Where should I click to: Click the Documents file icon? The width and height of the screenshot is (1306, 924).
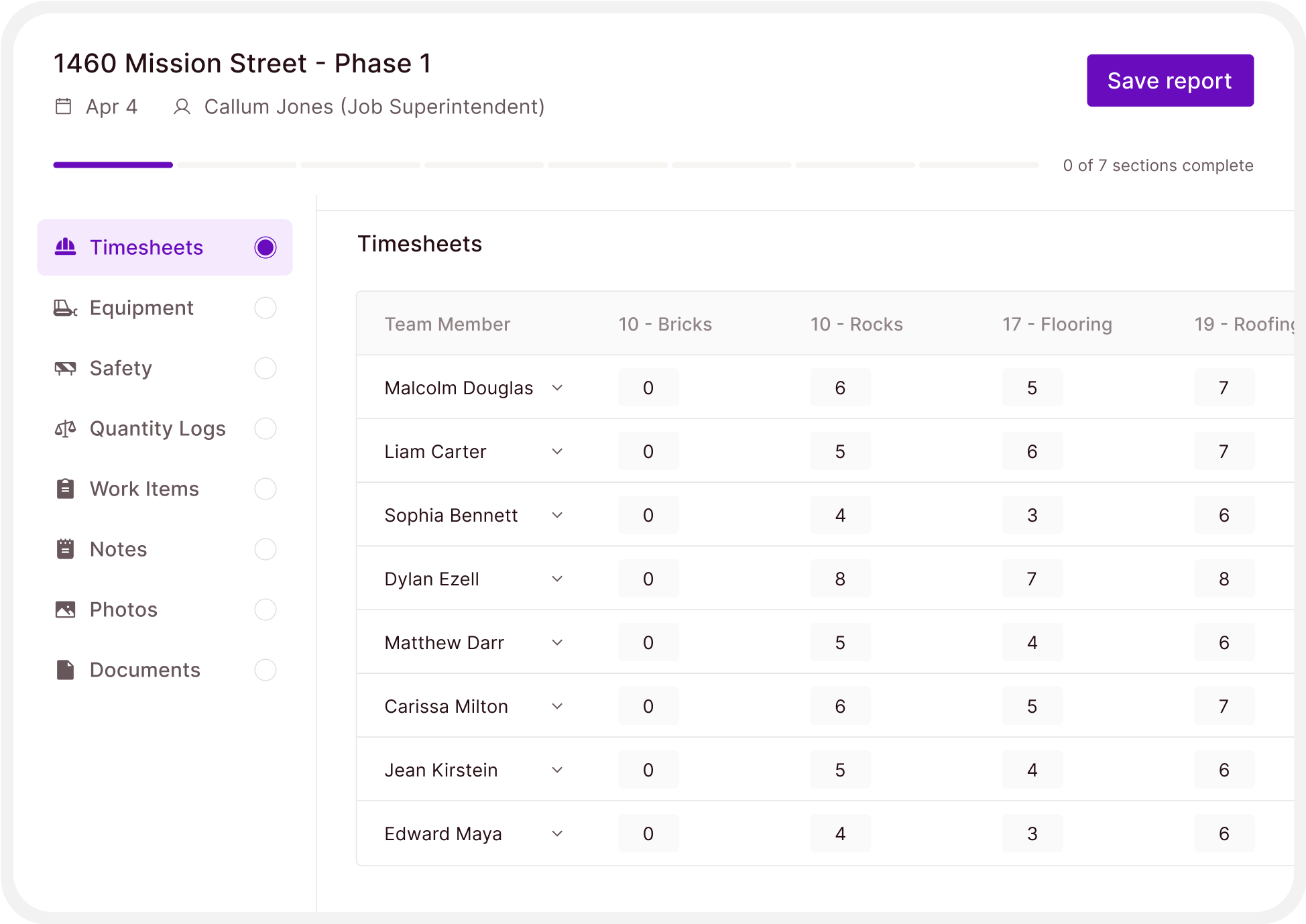point(65,670)
